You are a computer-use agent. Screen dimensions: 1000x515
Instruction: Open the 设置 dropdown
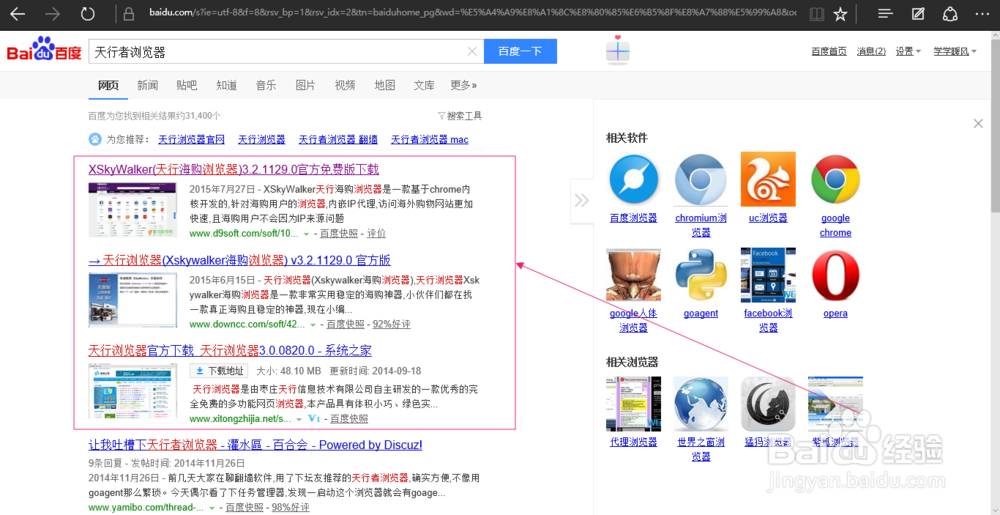tap(908, 52)
